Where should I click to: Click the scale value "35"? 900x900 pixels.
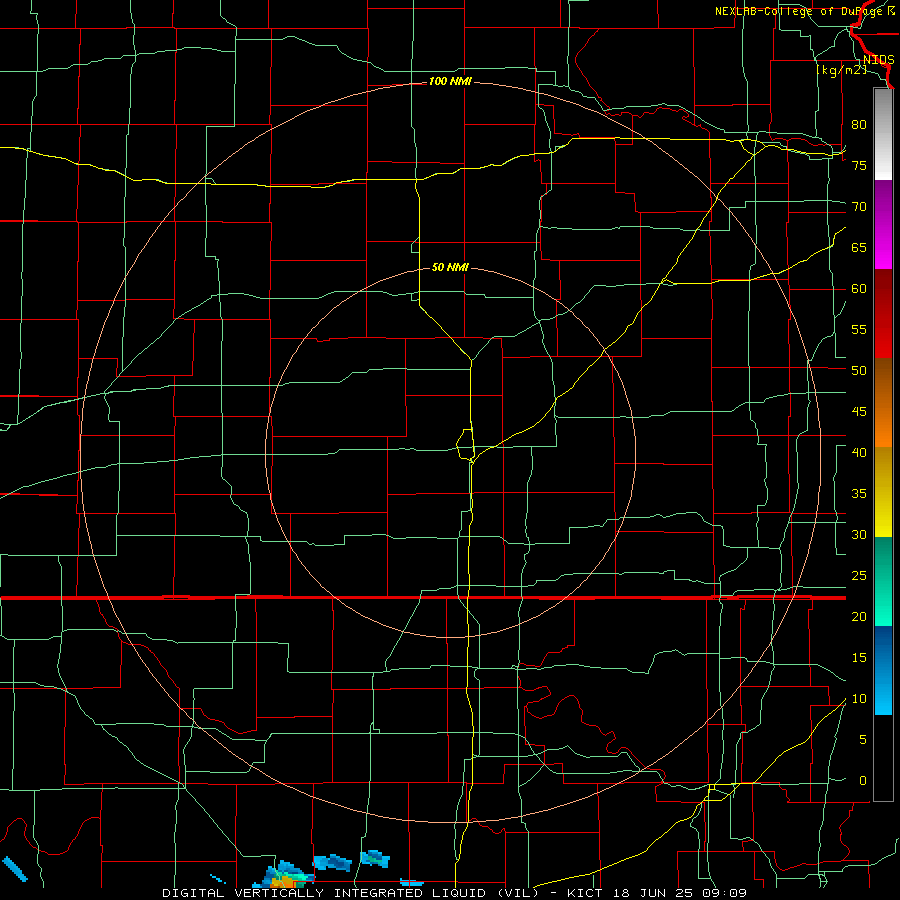859,494
